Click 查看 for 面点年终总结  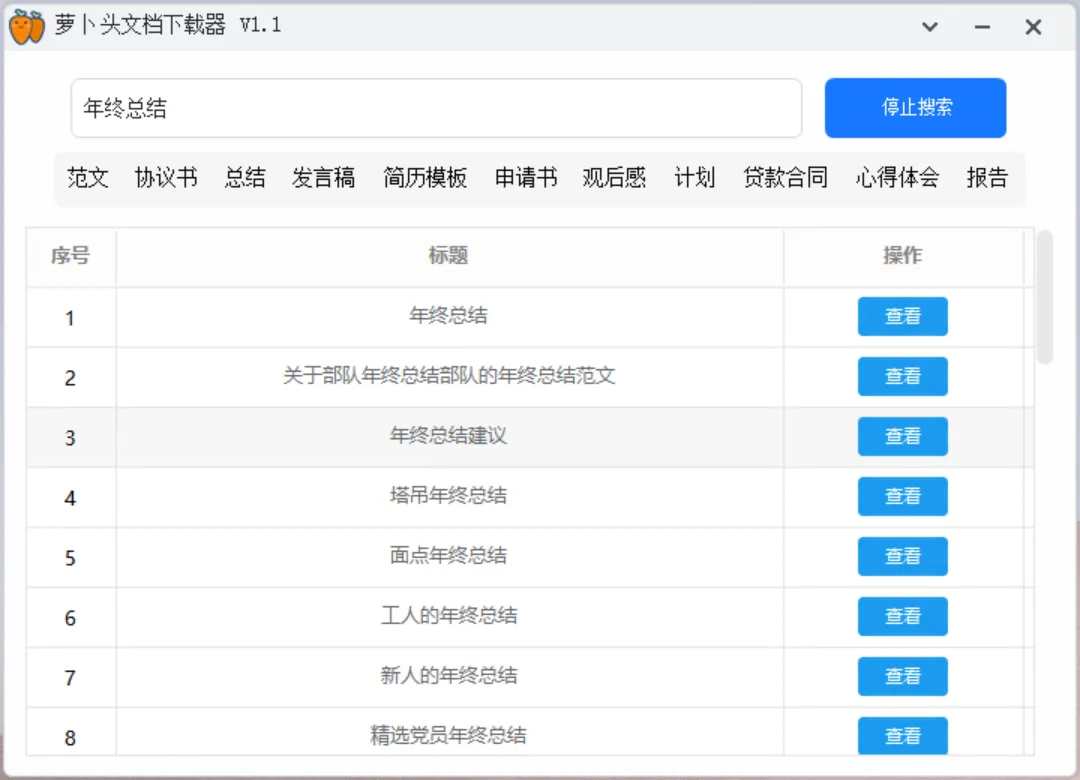point(902,556)
